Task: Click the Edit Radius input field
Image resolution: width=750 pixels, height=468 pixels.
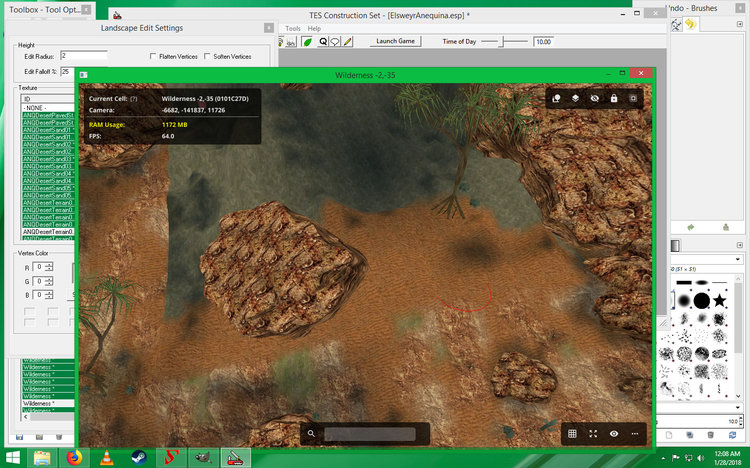Action: (84, 56)
